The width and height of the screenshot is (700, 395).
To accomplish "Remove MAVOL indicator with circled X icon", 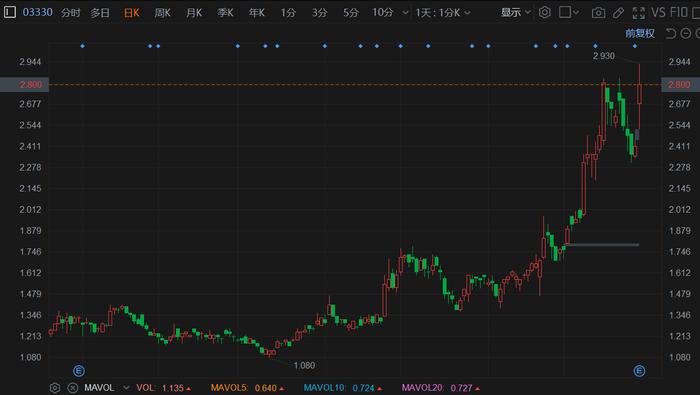I will 72,388.
